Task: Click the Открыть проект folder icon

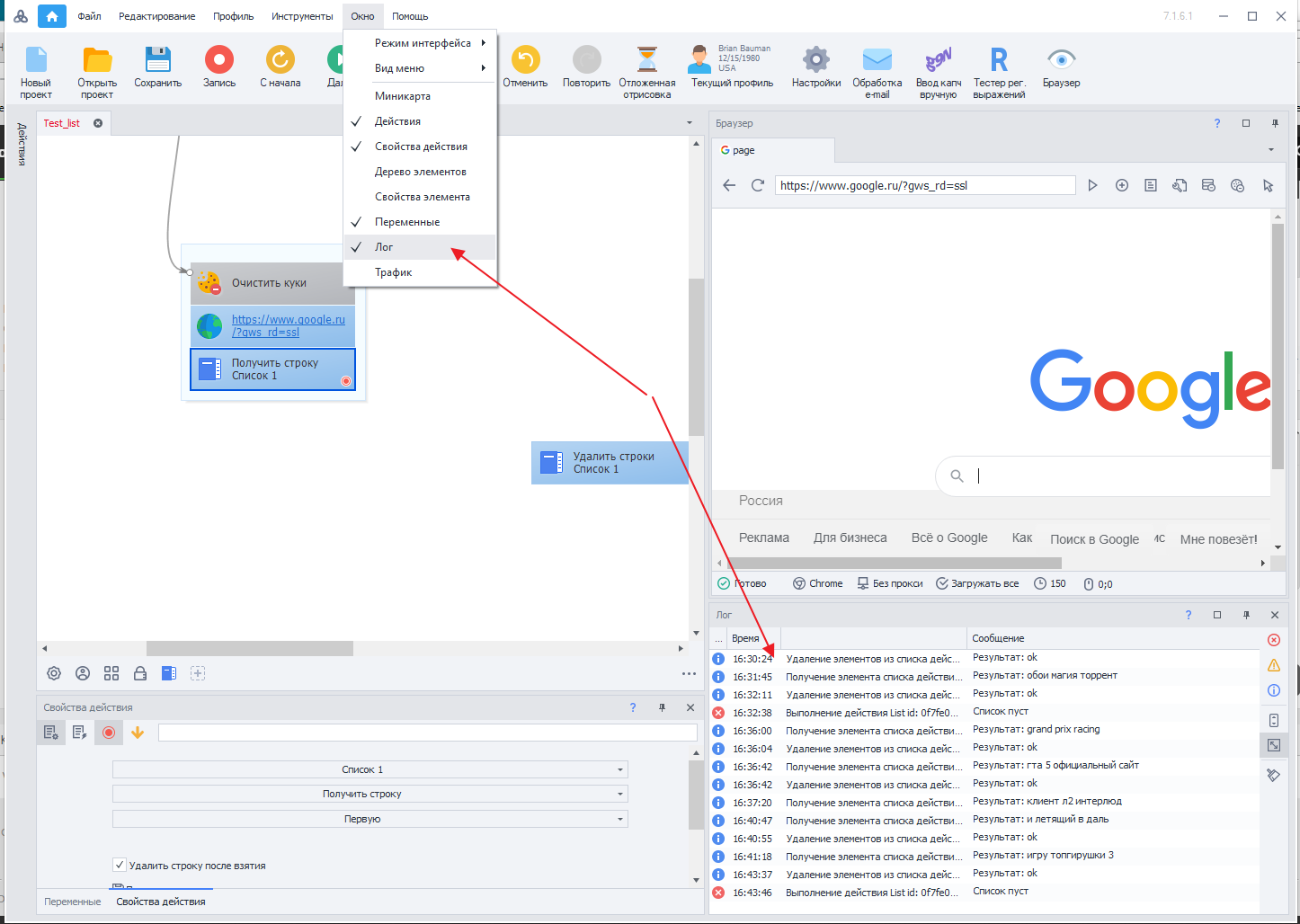Action: [97, 59]
